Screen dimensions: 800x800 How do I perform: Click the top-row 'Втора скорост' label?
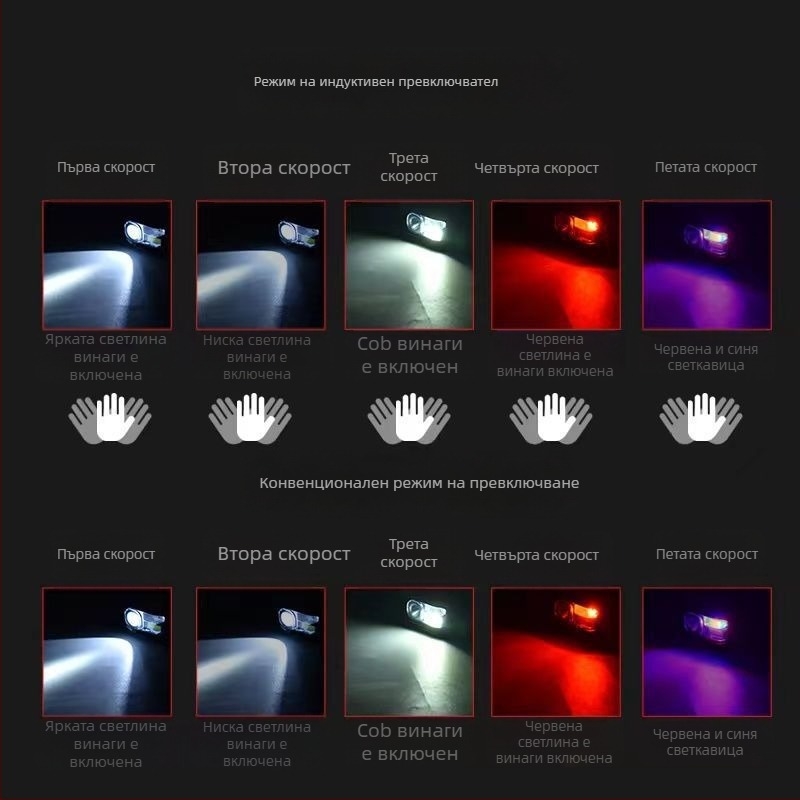[284, 168]
